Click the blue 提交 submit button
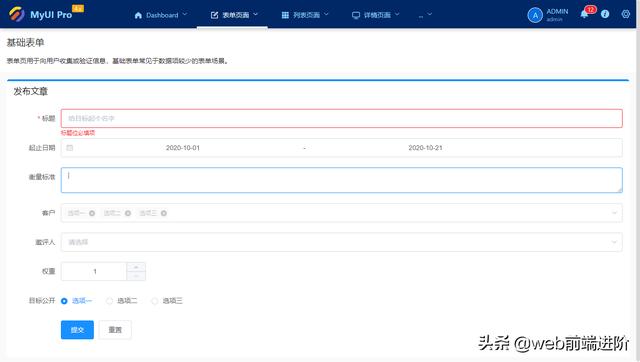The image size is (640, 362). [77, 330]
